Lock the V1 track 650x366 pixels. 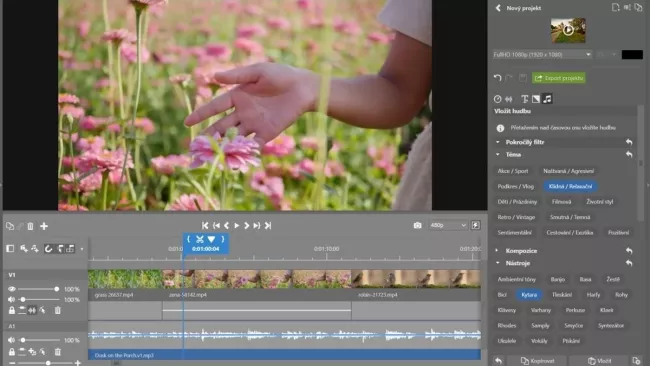point(12,310)
